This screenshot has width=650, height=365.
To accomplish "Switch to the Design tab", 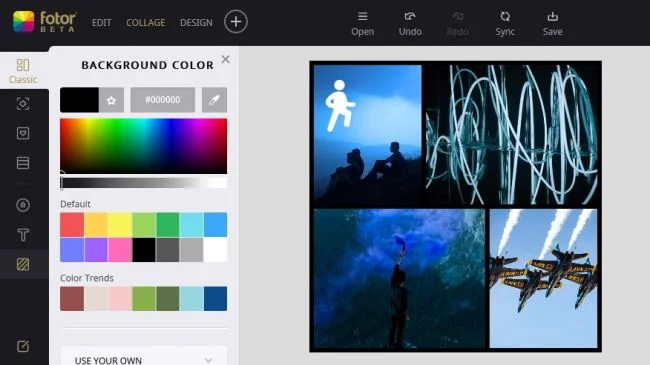I will pyautogui.click(x=196, y=22).
